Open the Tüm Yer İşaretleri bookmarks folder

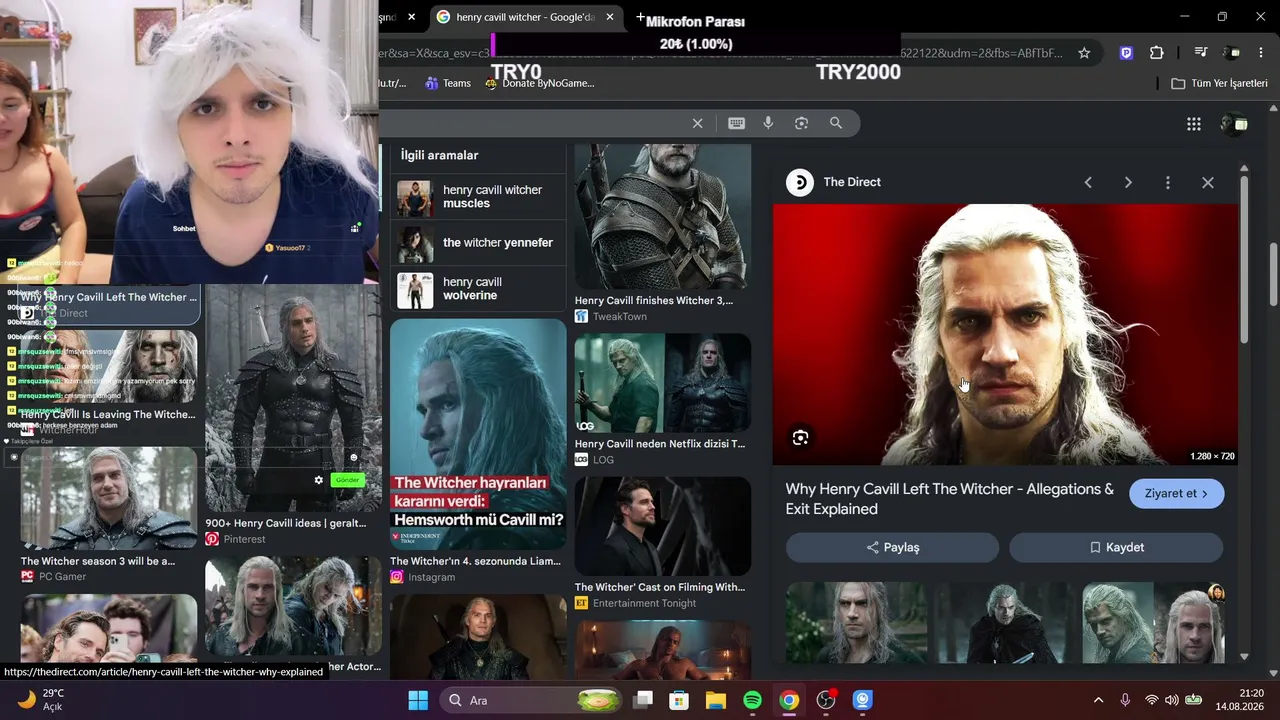[1220, 83]
